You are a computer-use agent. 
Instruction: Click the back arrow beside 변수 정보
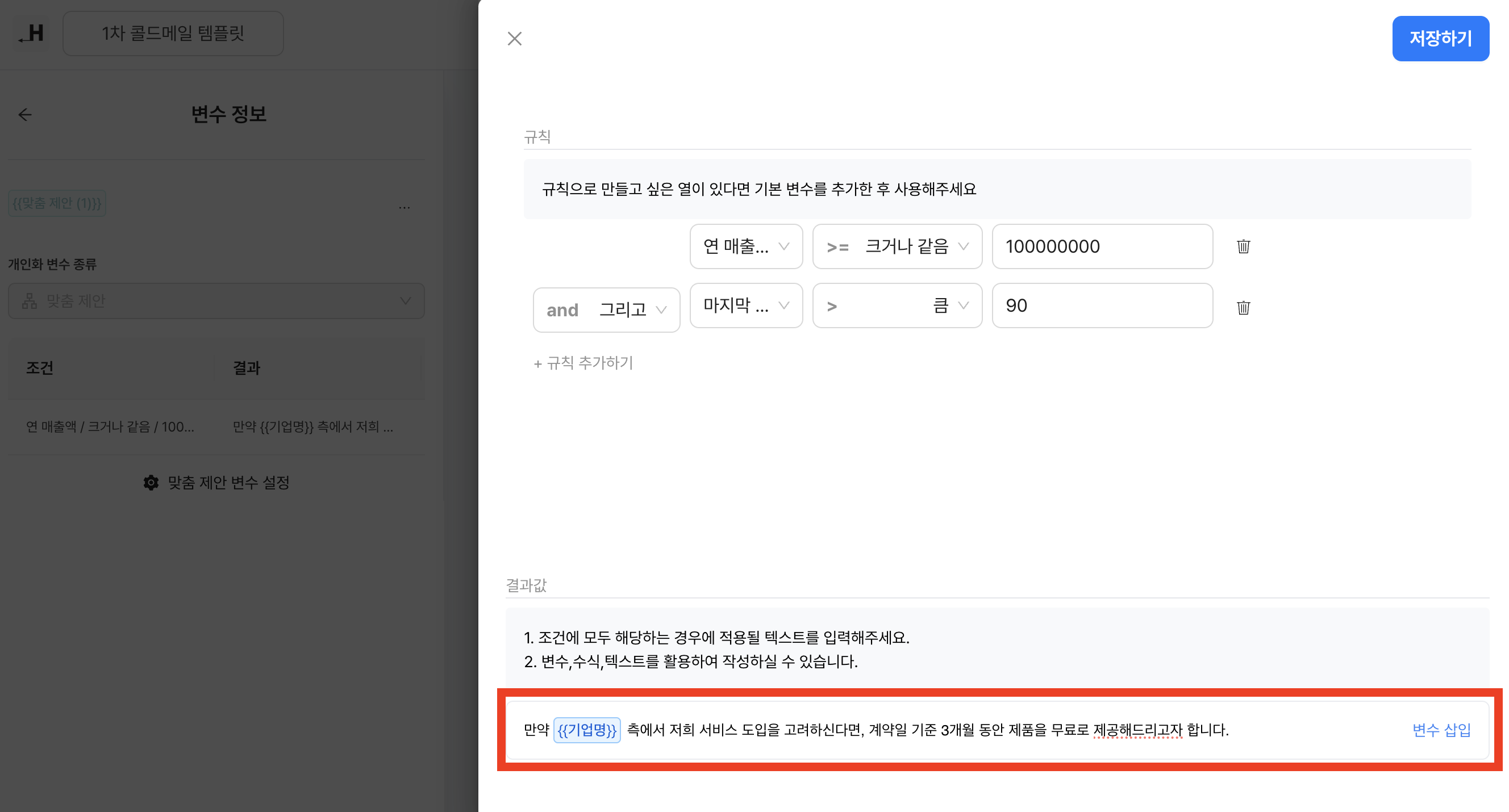point(24,115)
